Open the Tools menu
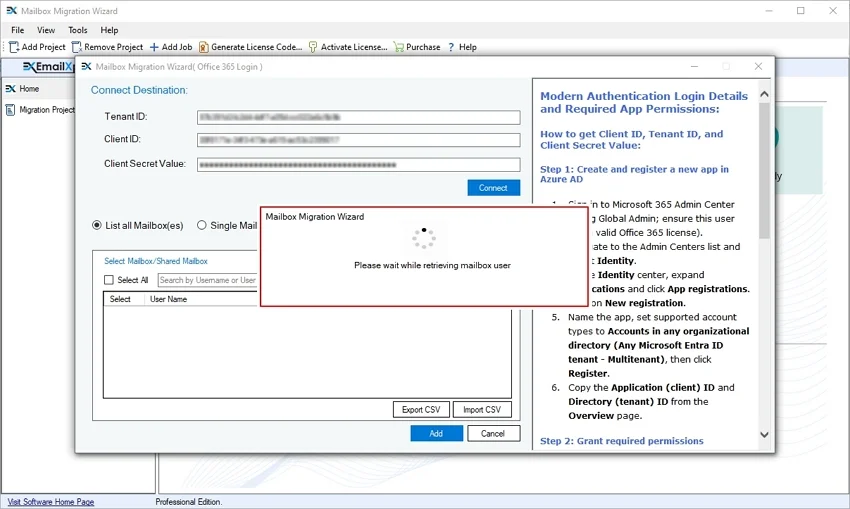This screenshot has width=850, height=509. coord(78,30)
